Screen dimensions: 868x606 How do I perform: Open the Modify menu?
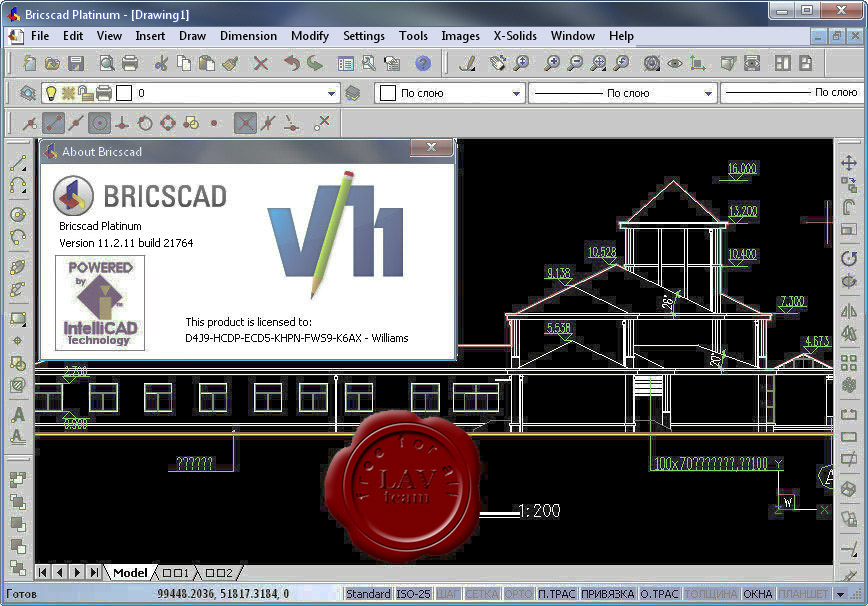(x=309, y=36)
